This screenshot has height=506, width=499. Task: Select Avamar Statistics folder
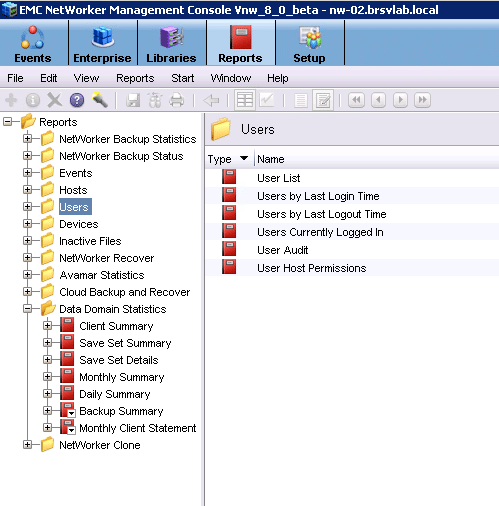point(102,275)
